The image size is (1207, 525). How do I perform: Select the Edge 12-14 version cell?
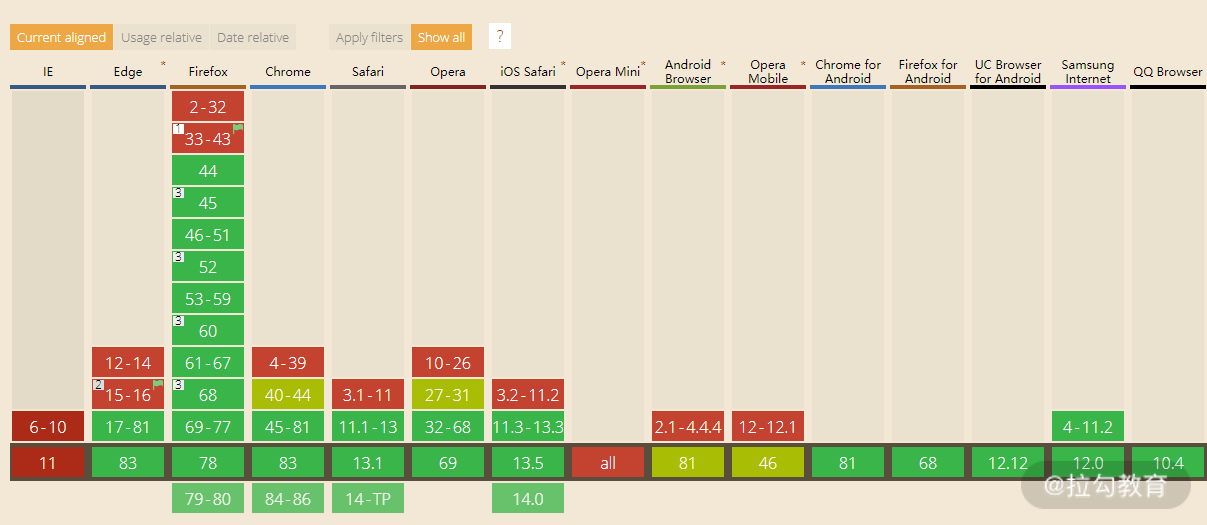[128, 363]
